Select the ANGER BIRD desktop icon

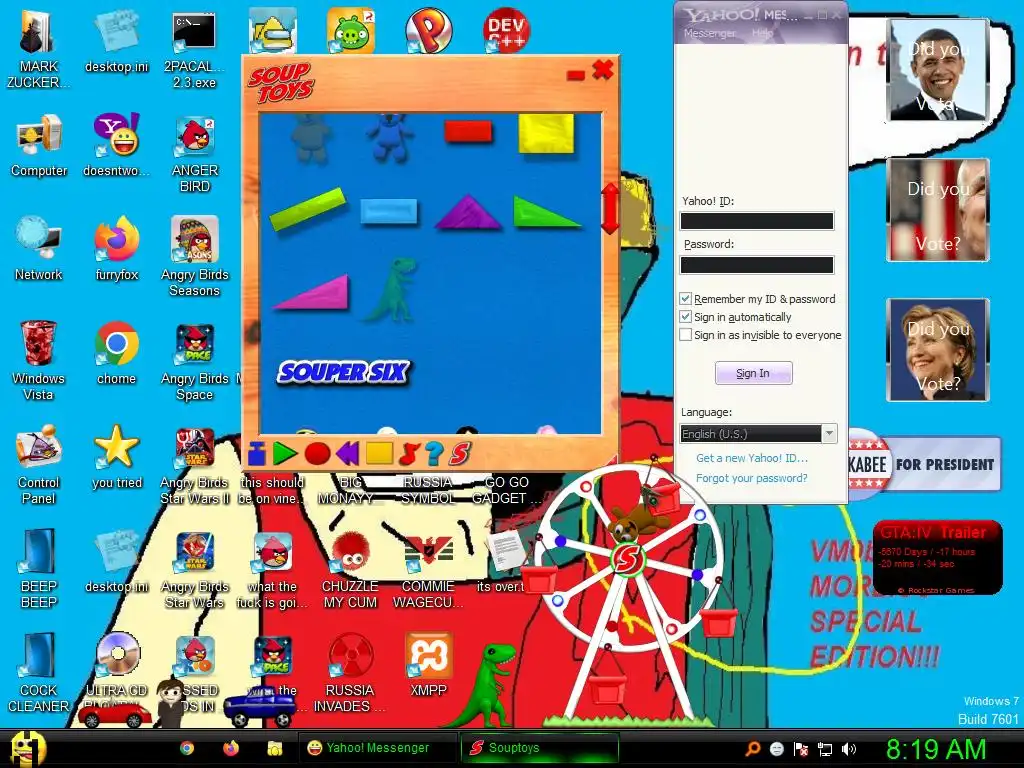tap(195, 153)
